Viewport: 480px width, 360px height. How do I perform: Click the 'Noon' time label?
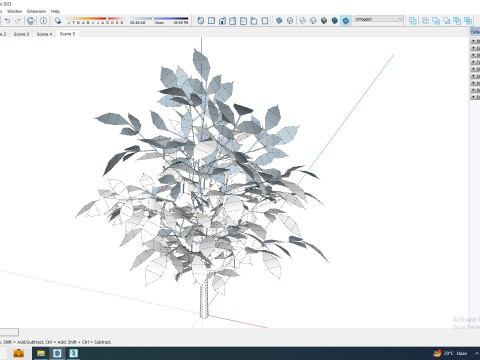point(159,23)
